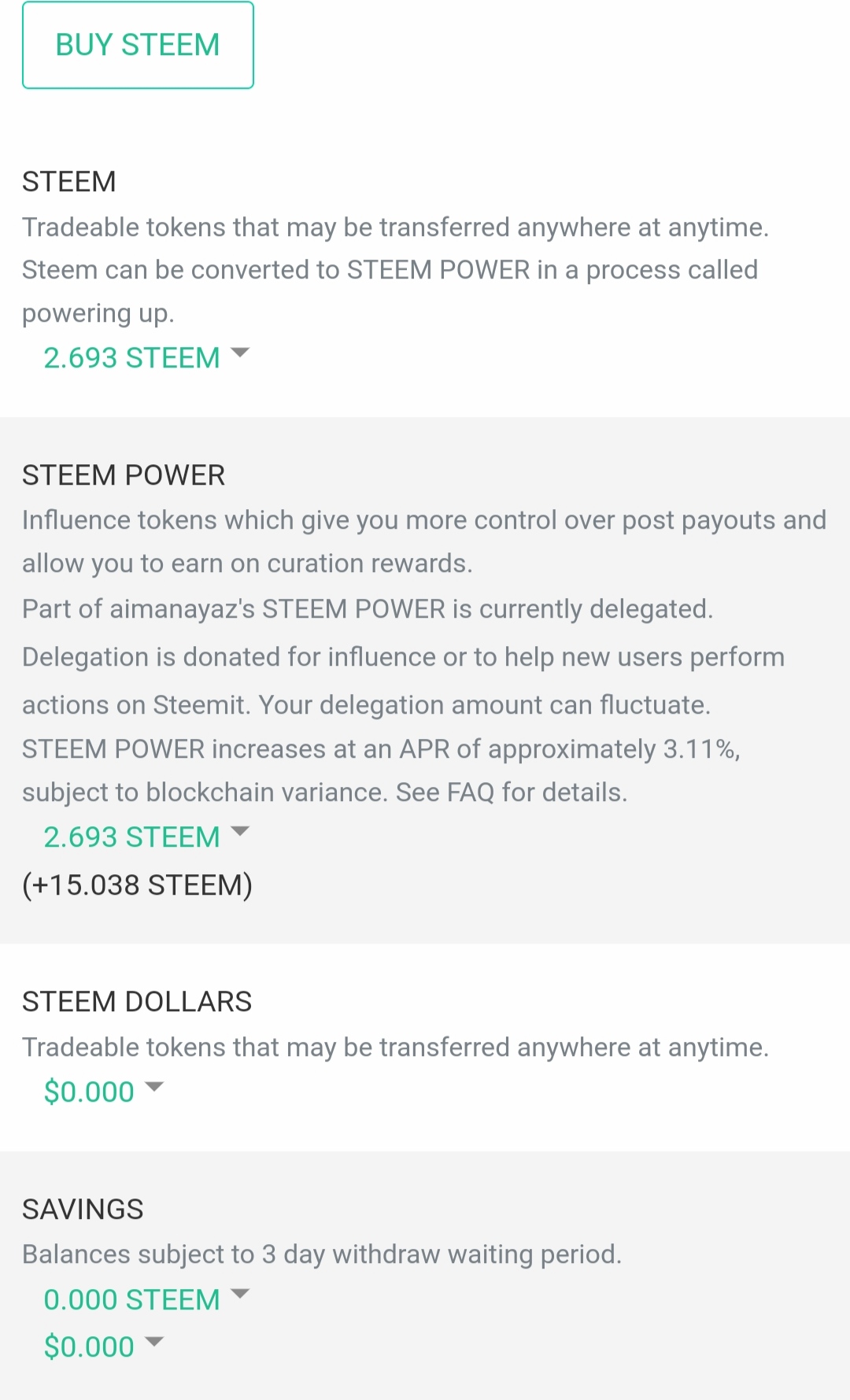Screen dimensions: 850x1400
Task: Click the arrow beside the STEEM POWER balance
Action: (240, 831)
